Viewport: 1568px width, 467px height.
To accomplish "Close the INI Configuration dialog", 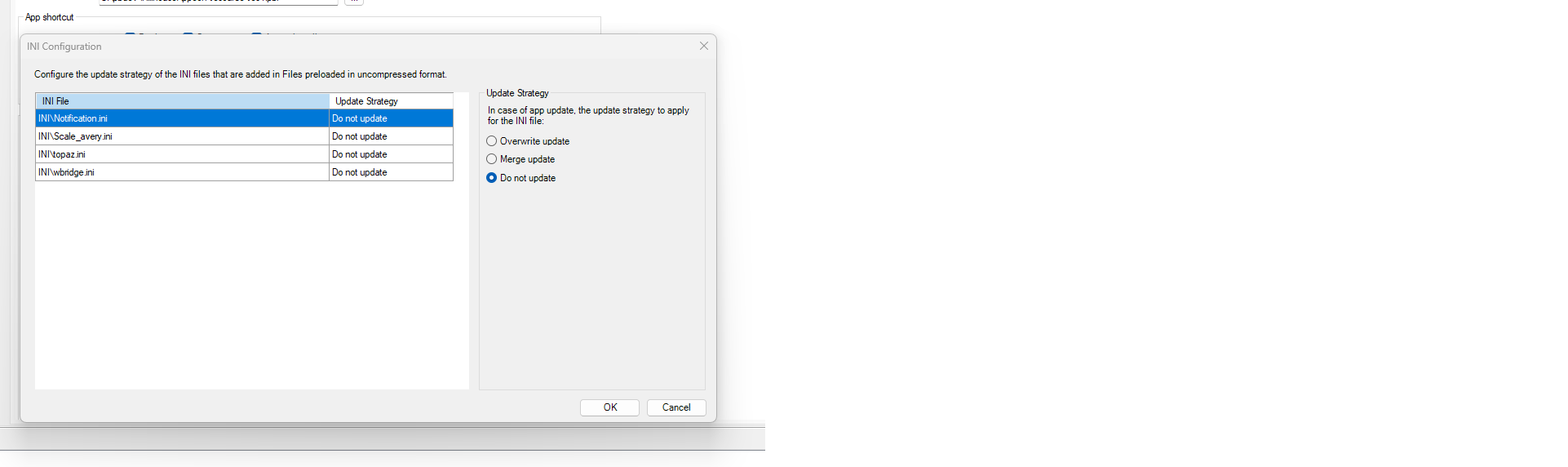I will click(x=703, y=47).
